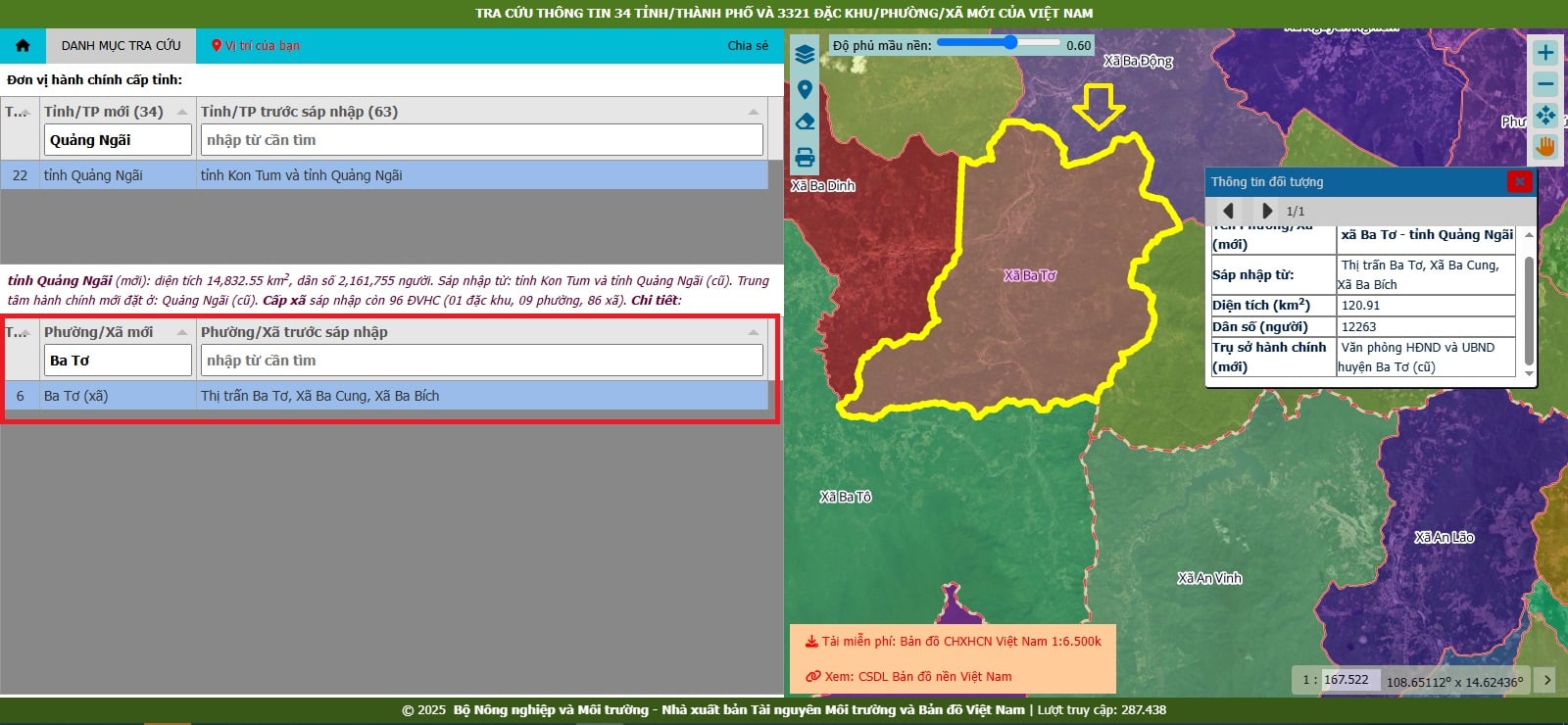The height and width of the screenshot is (725, 1568).
Task: Print the map with printer icon
Action: coord(805,157)
